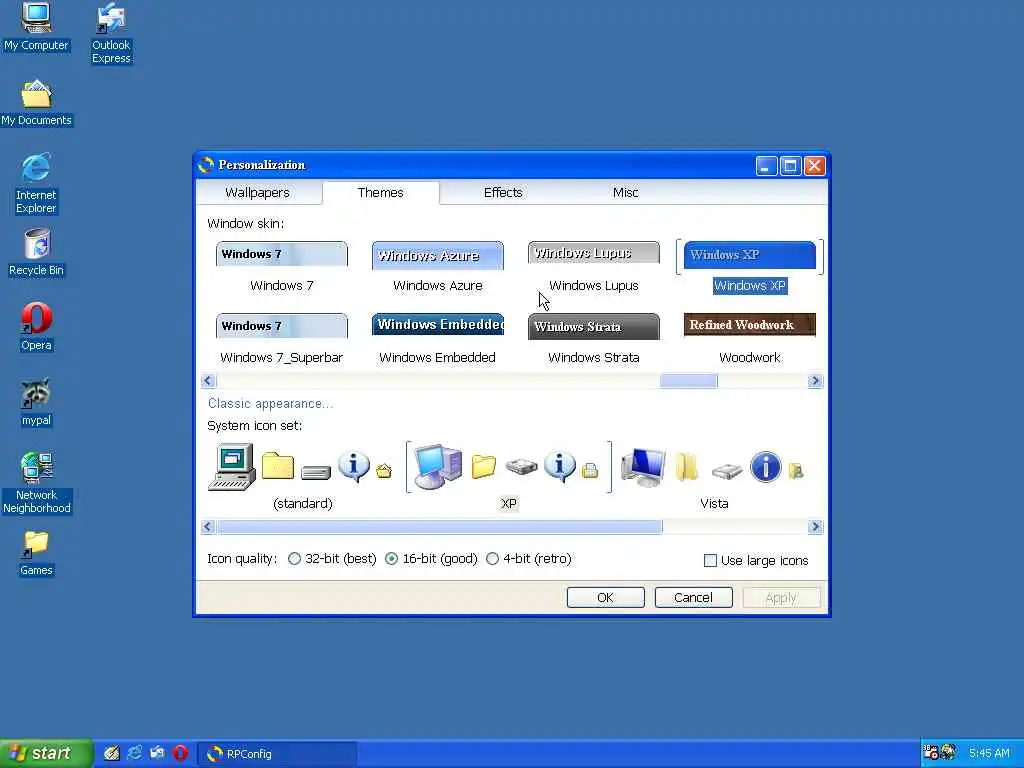1024x768 pixels.
Task: Select 32-bit (best) icon quality
Action: tap(332, 559)
